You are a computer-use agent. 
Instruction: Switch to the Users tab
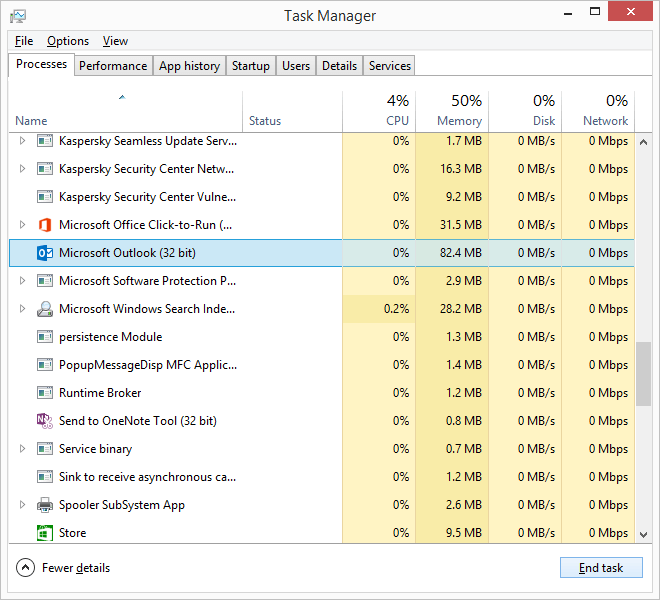296,66
